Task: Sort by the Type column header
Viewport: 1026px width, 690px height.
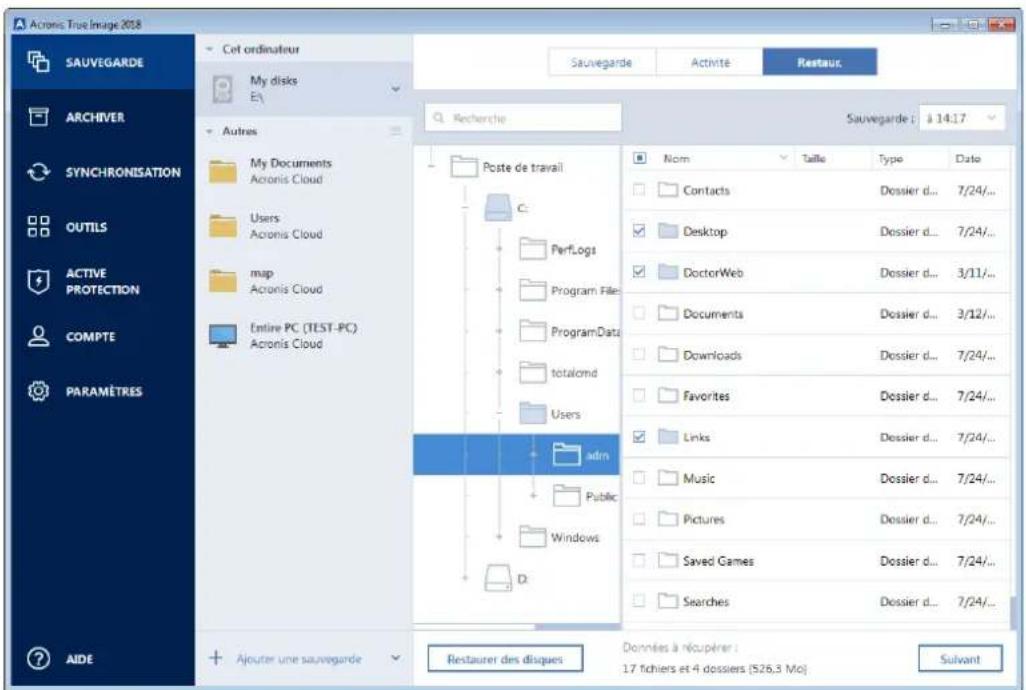Action: coord(891,158)
